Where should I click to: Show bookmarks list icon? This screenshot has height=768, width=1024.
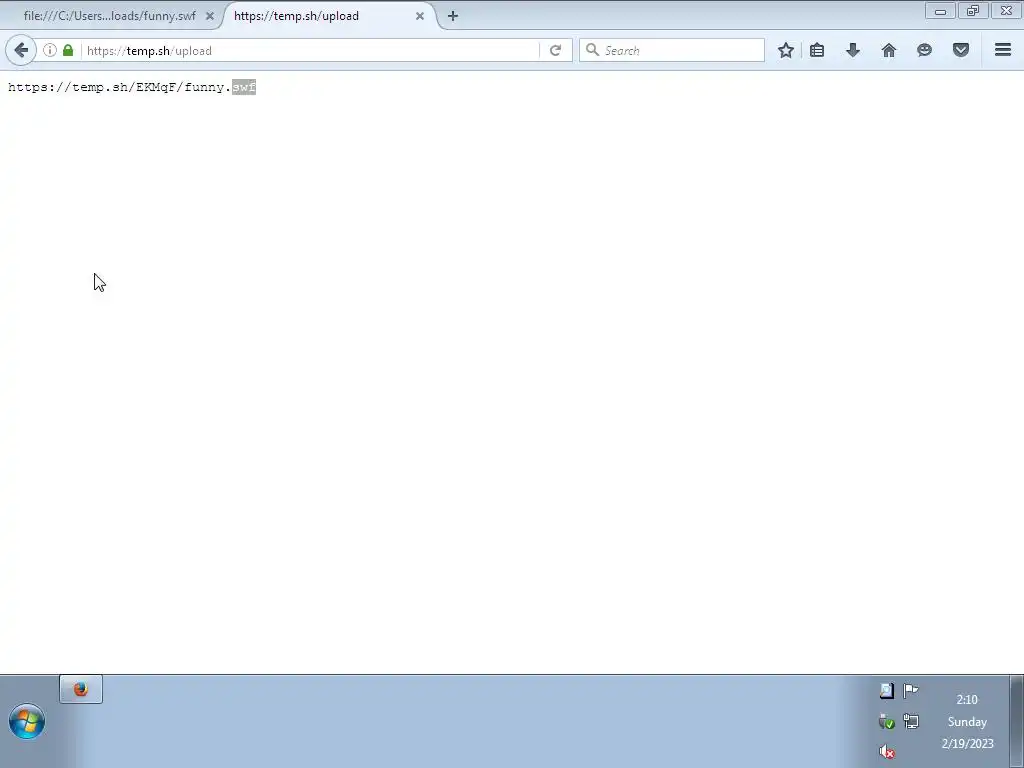[817, 50]
